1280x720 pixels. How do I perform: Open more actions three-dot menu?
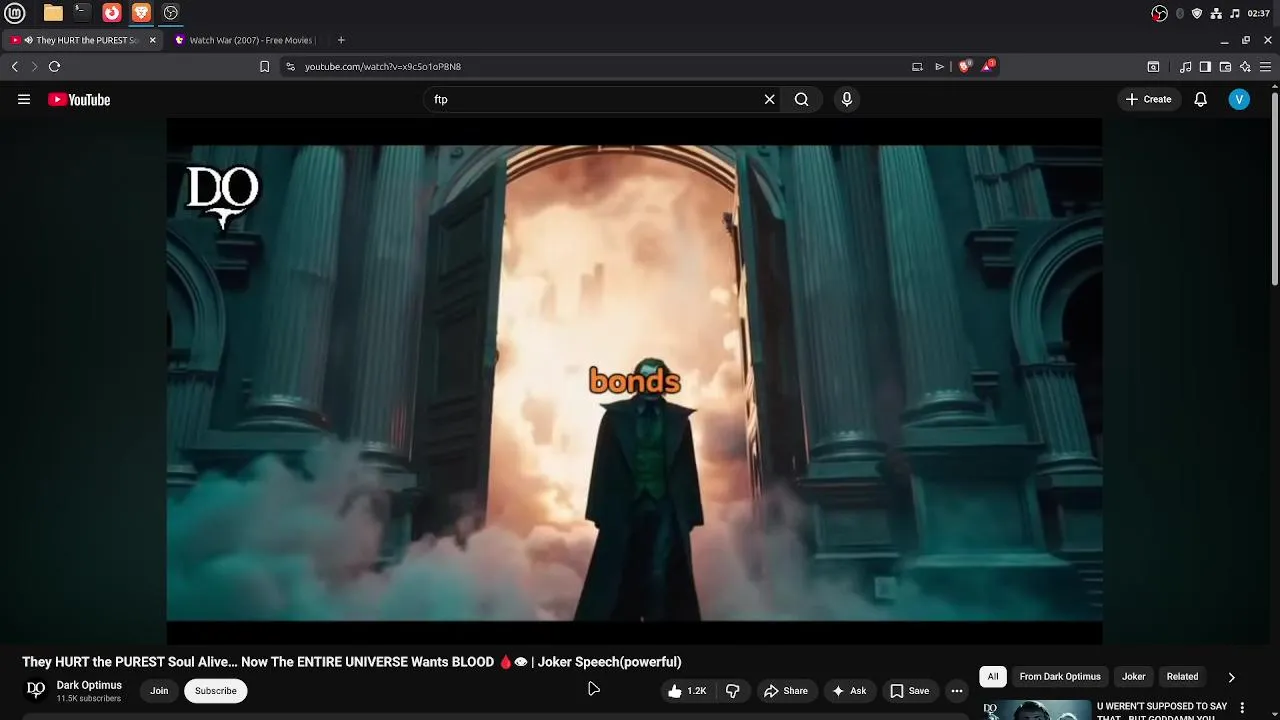[x=957, y=691]
